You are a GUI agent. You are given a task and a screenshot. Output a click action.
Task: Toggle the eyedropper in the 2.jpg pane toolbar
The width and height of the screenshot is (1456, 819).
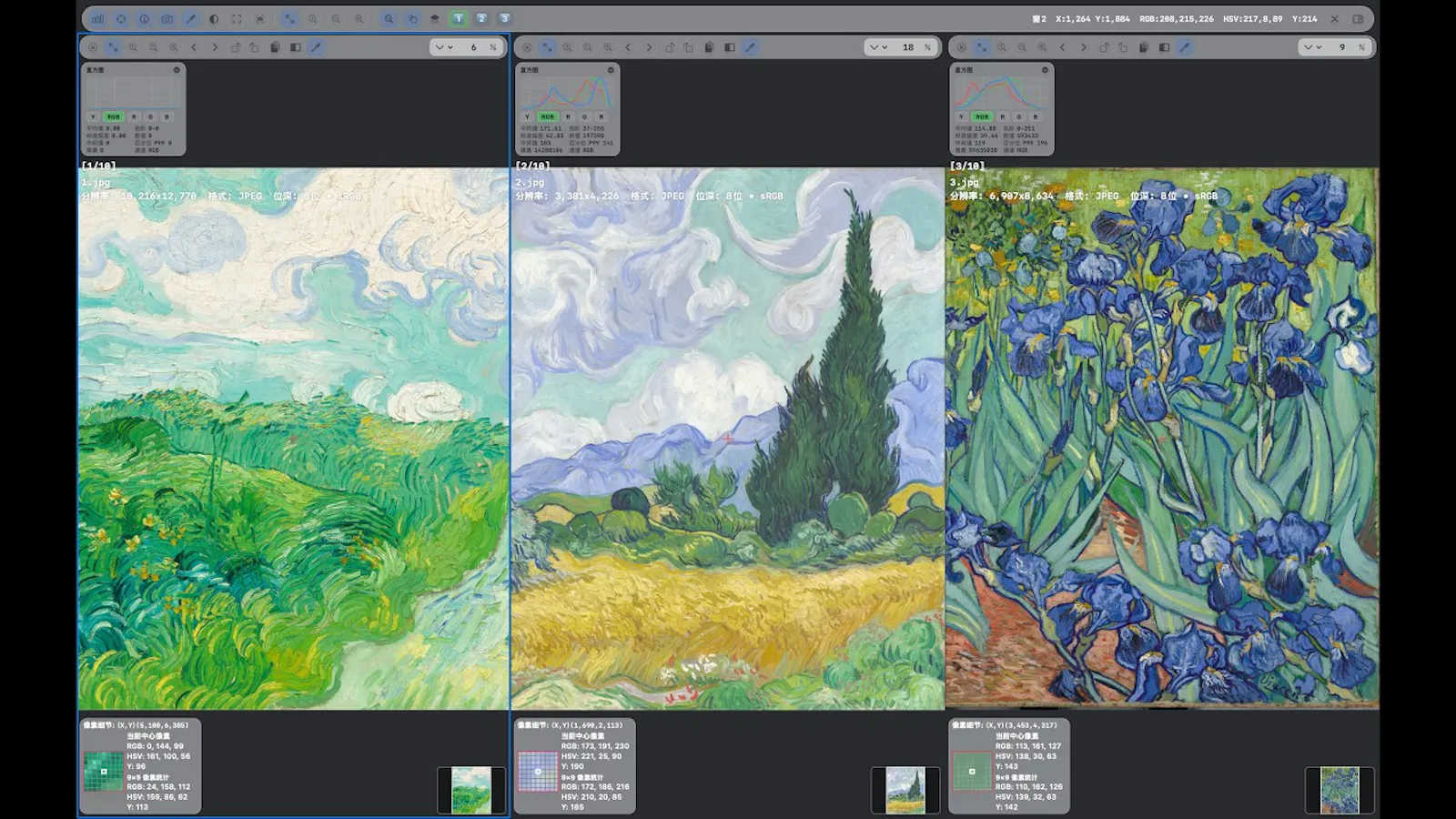(750, 47)
